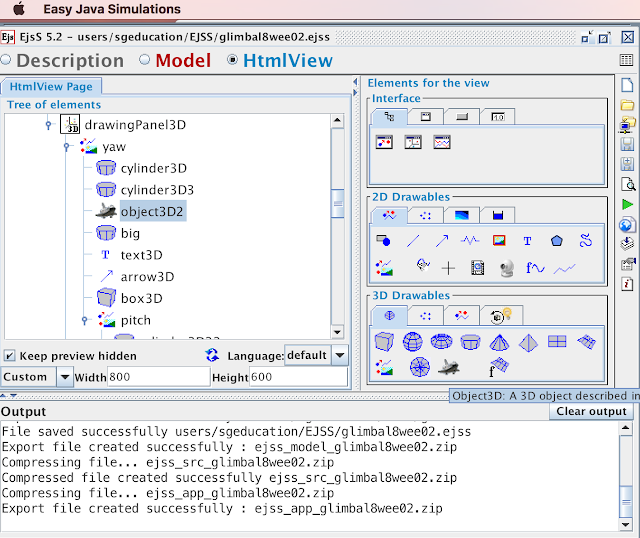
Task: Pick the analytic curve f~ element
Action: tap(535, 268)
